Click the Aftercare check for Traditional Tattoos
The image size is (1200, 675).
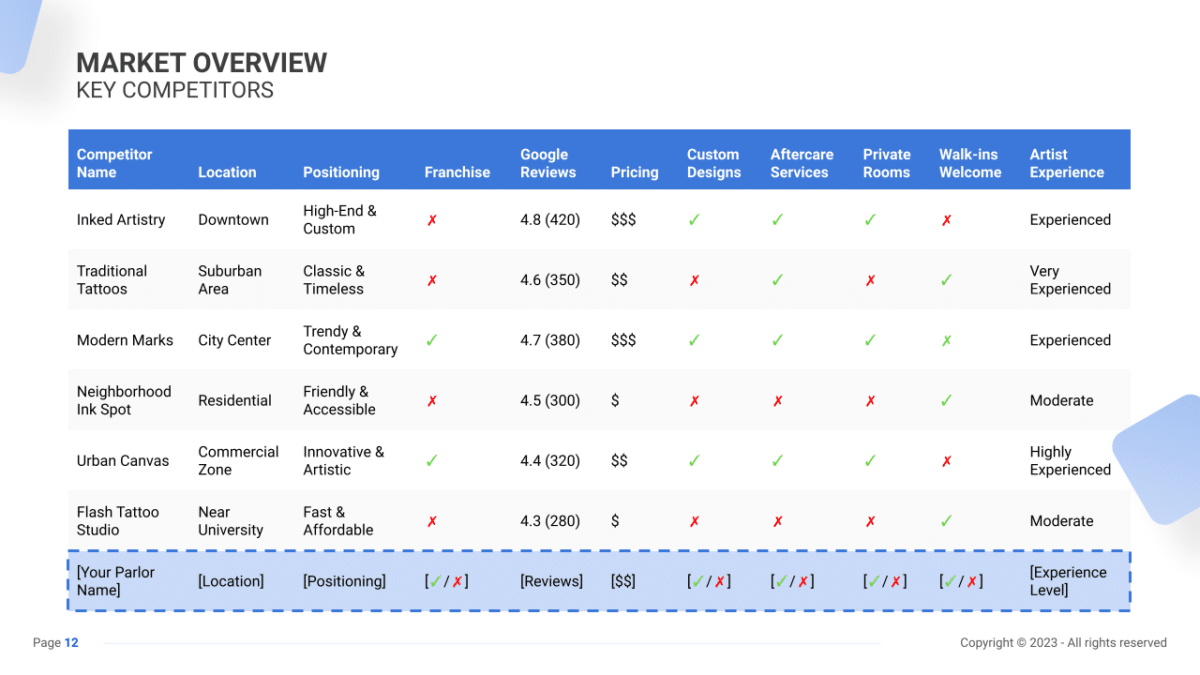pyautogui.click(x=777, y=280)
